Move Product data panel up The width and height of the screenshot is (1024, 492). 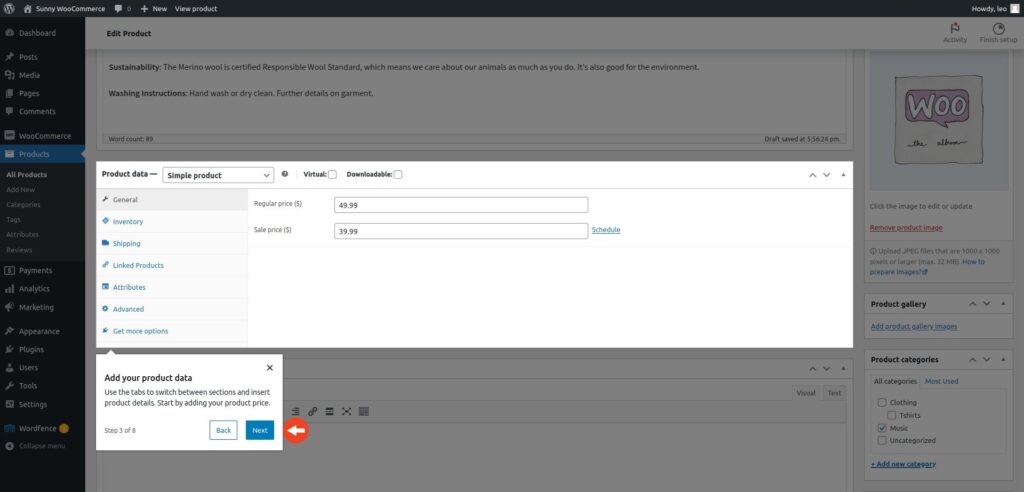812,175
